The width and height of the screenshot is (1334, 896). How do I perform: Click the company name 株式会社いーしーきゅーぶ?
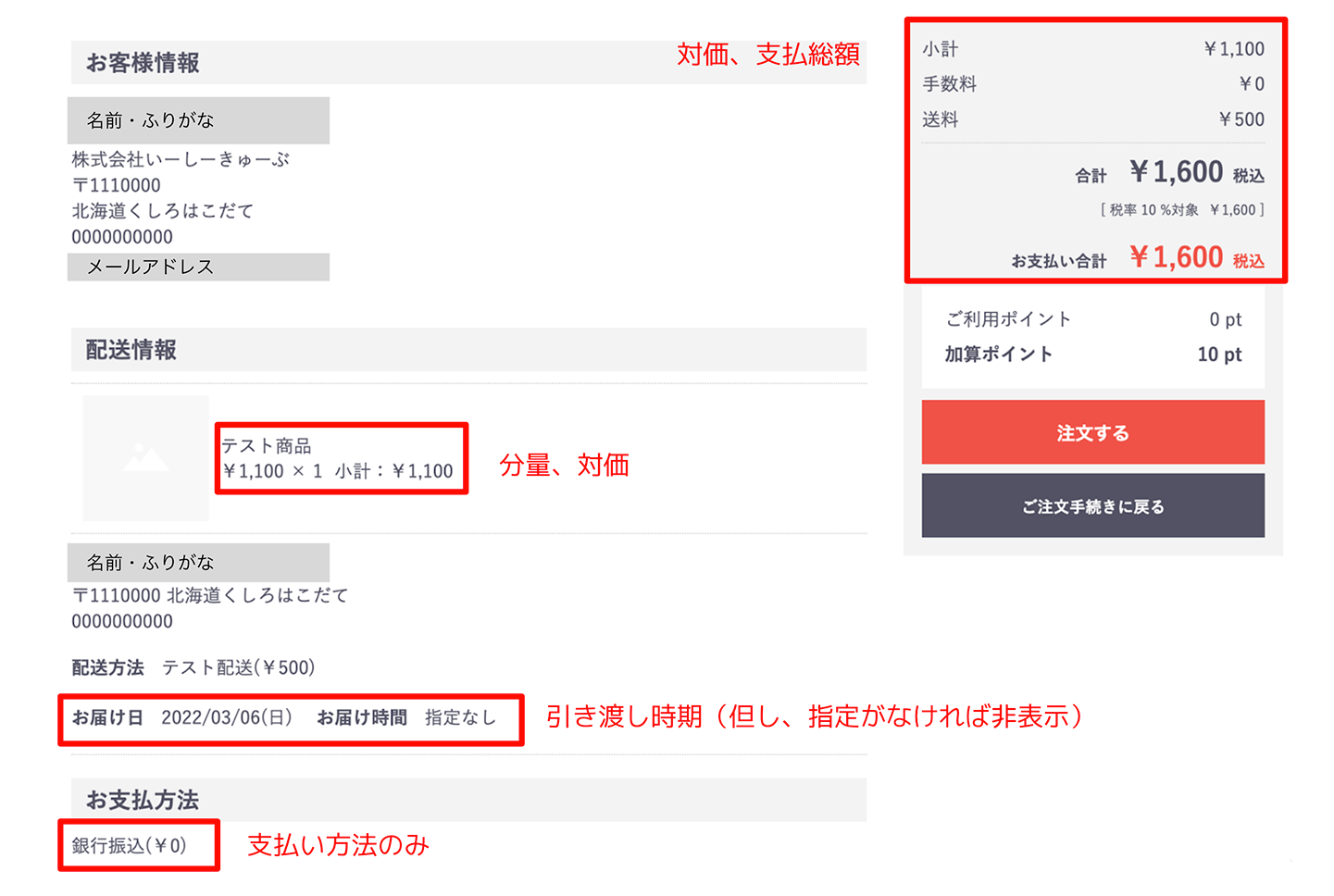point(181,159)
